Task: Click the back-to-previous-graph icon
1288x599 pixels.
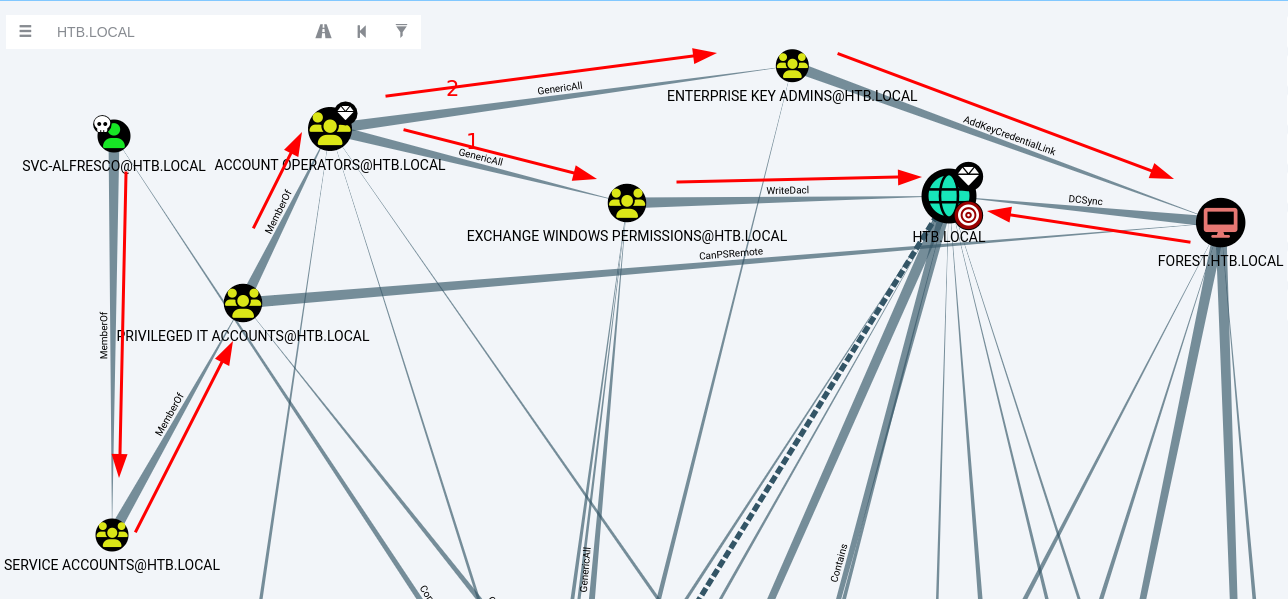Action: pyautogui.click(x=361, y=32)
